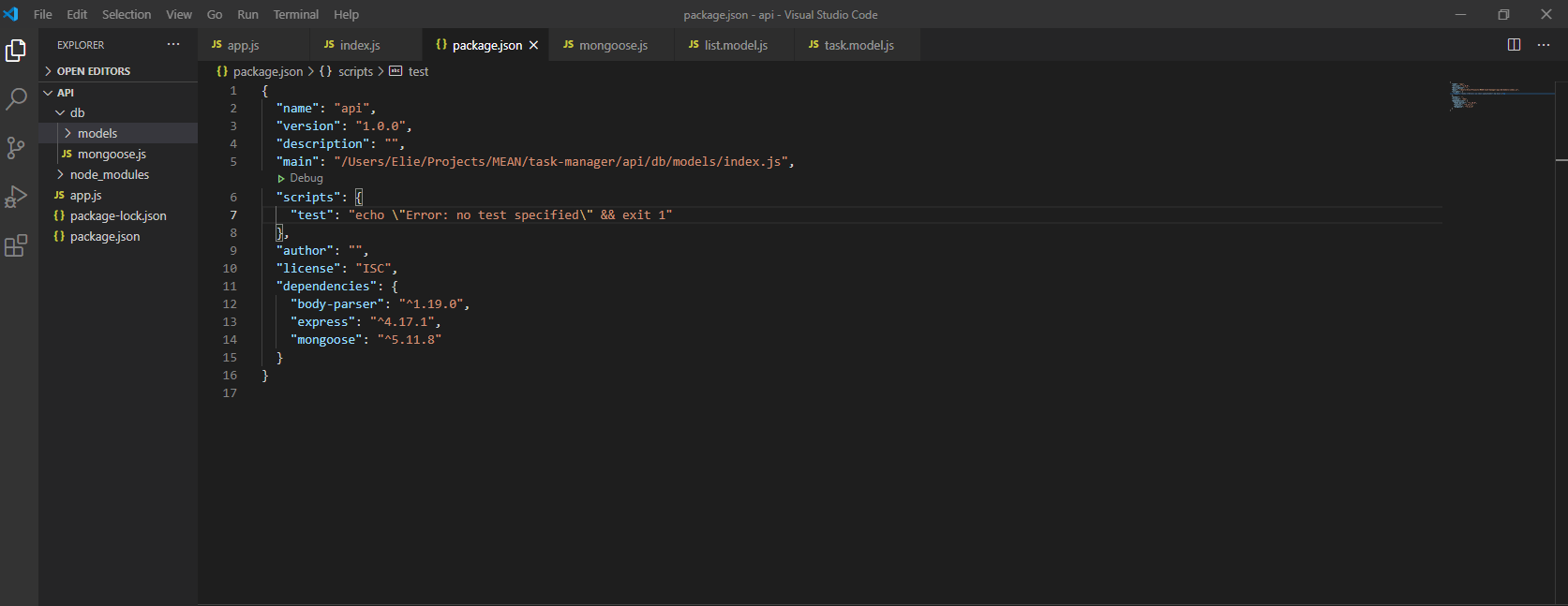The image size is (1568, 606).
Task: Restore down the VS Code window
Action: [x=1503, y=14]
